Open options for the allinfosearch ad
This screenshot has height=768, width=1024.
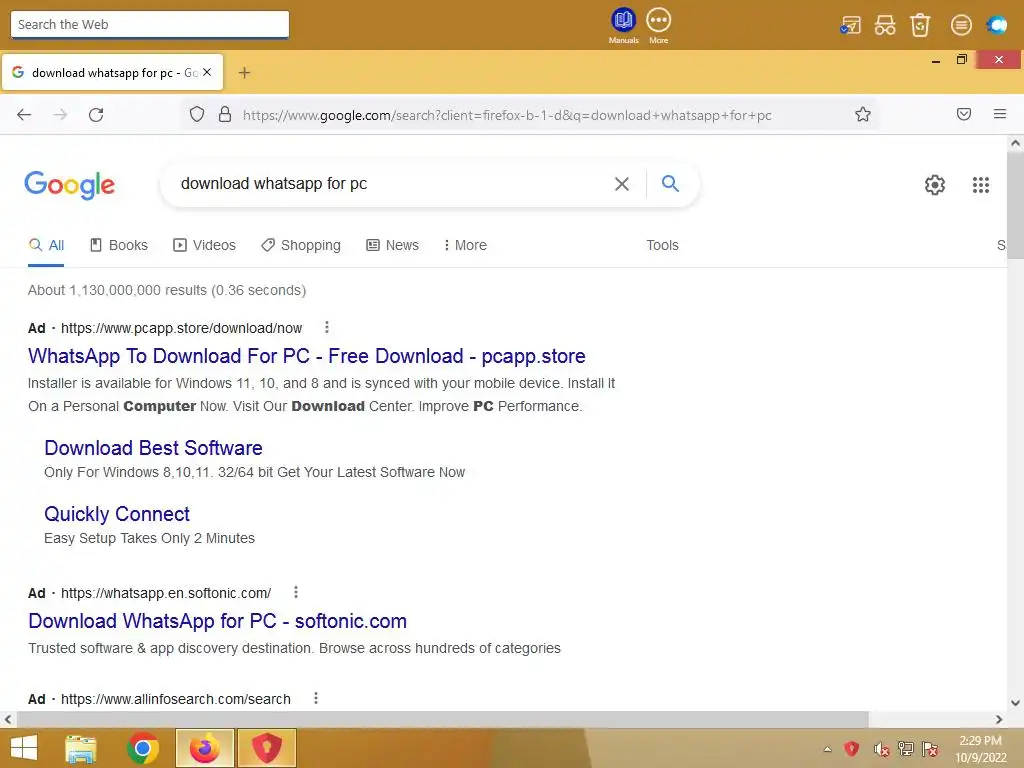(315, 698)
